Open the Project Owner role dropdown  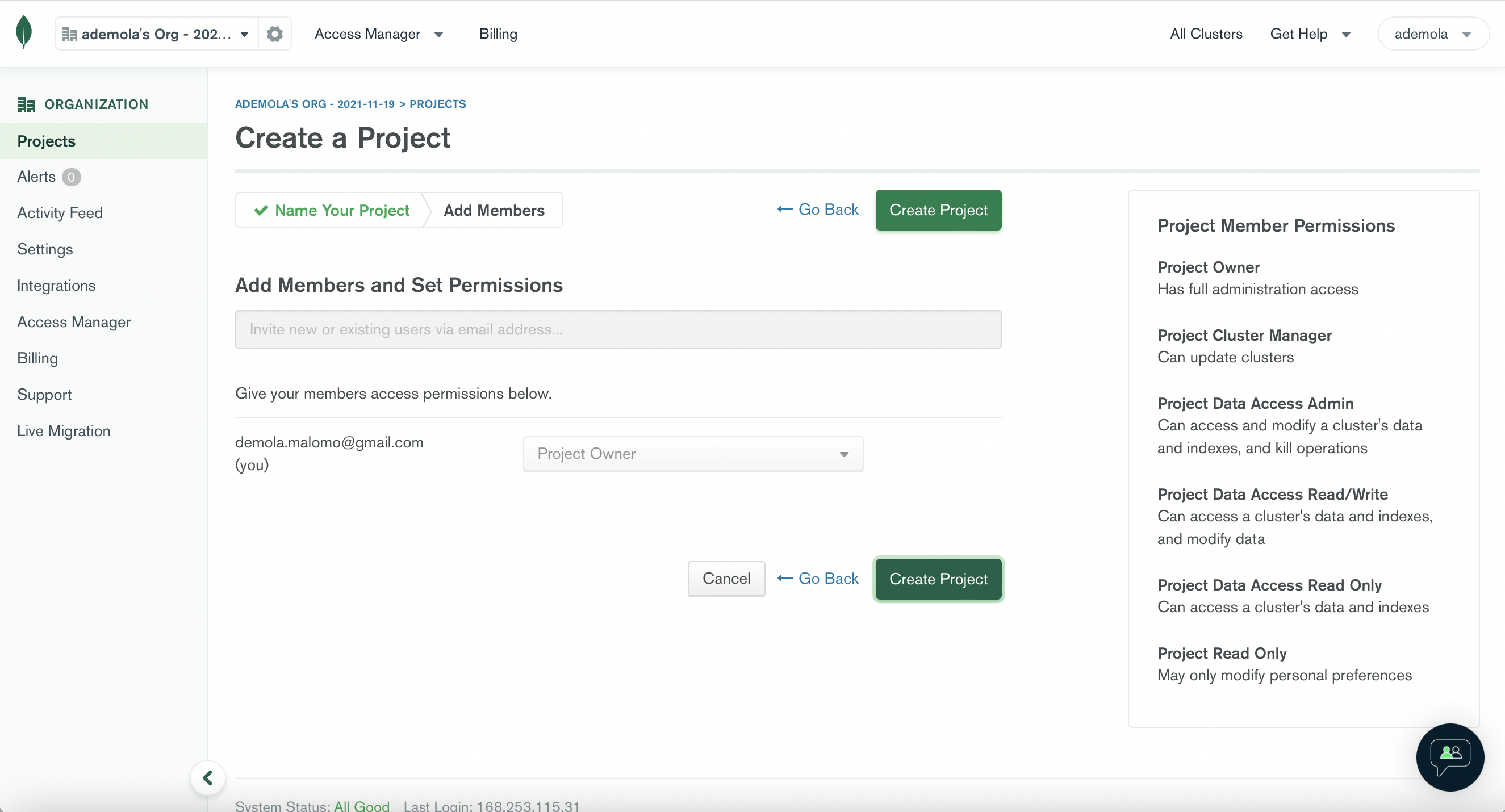pos(692,454)
